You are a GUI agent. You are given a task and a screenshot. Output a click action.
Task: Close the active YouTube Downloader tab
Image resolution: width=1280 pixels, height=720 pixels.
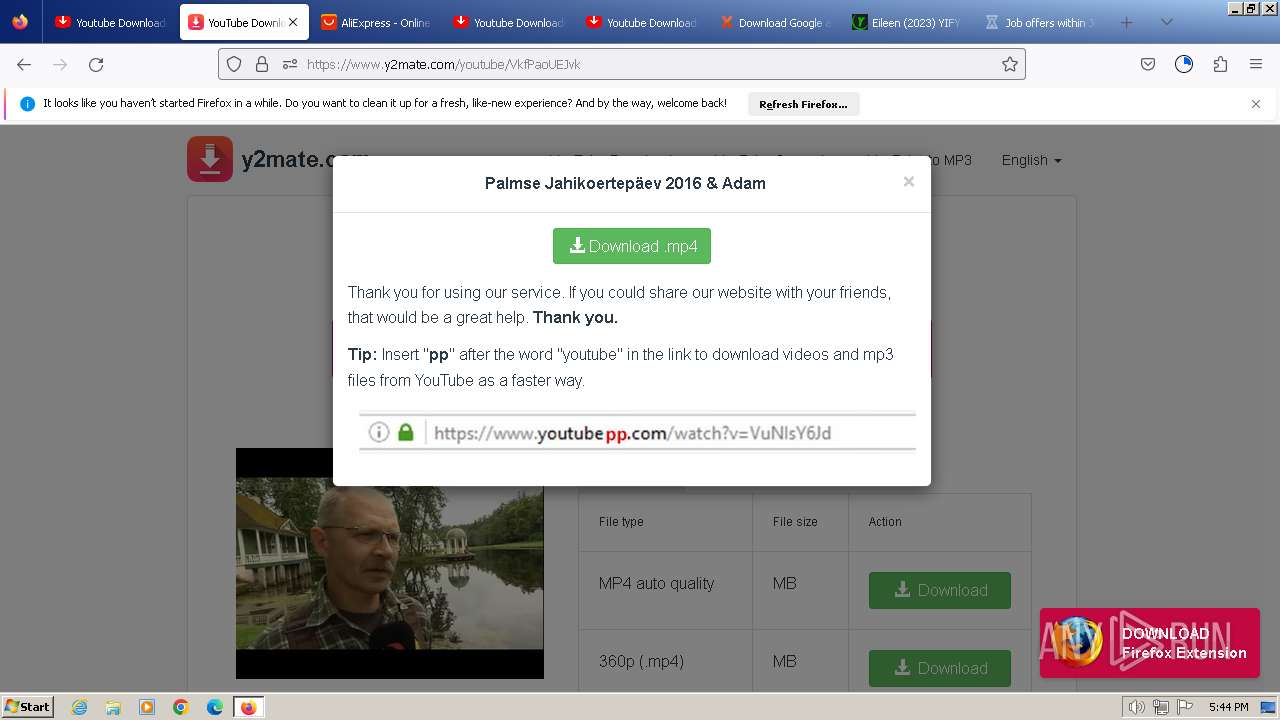point(293,22)
